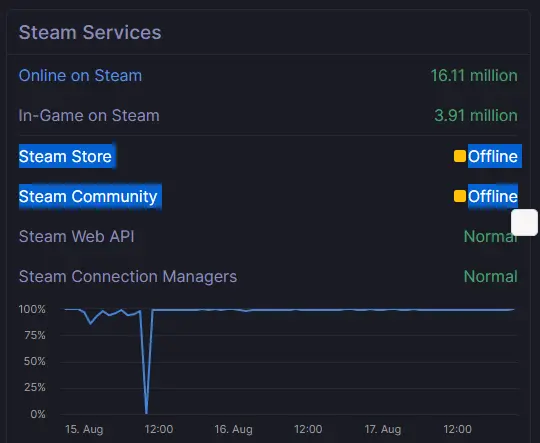Image resolution: width=540 pixels, height=443 pixels.
Task: Click the 0% y-axis label
Action: click(38, 414)
